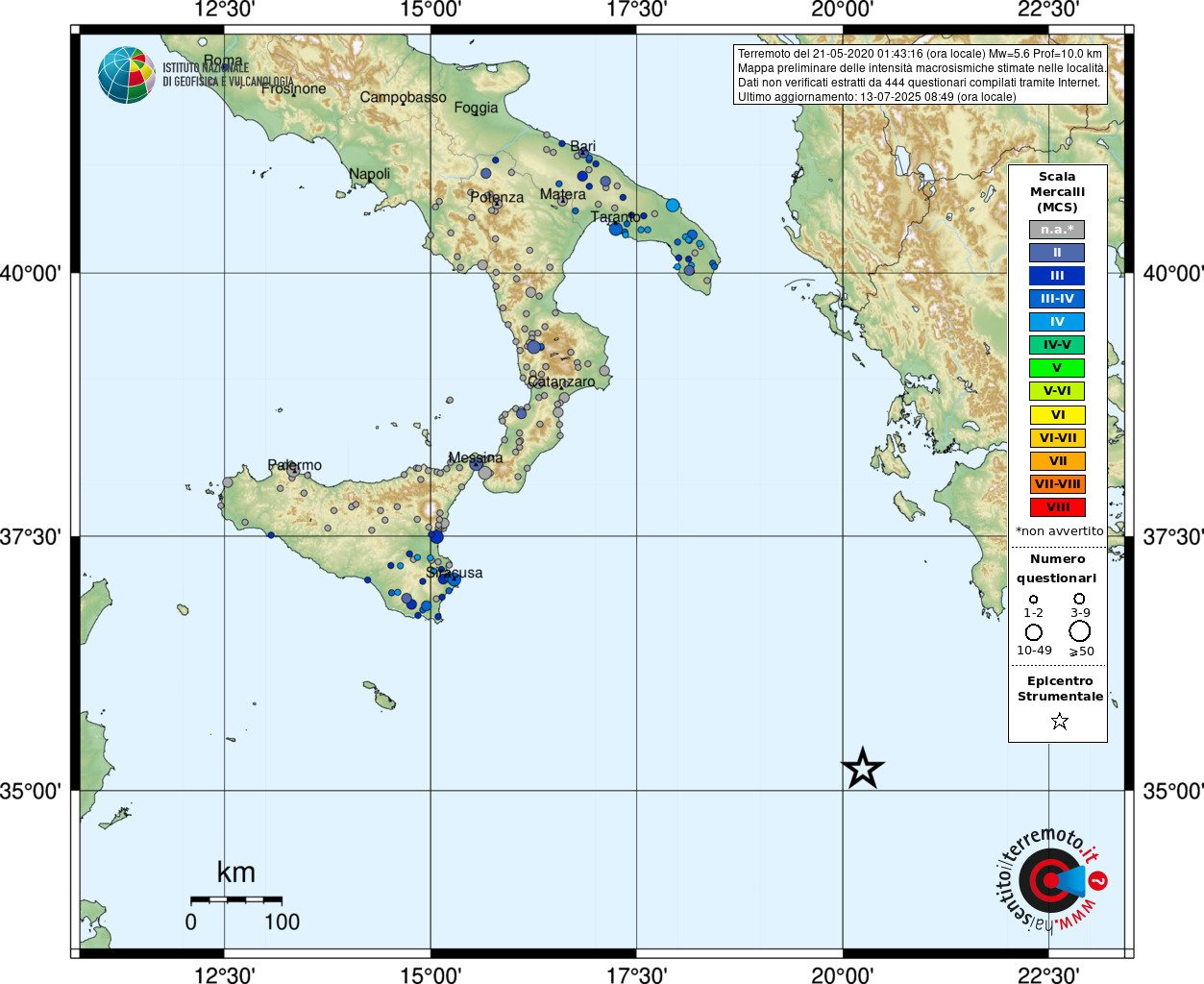Select the intensity VI yellow swatch
Viewport: 1204px width, 984px height.
click(x=1057, y=415)
